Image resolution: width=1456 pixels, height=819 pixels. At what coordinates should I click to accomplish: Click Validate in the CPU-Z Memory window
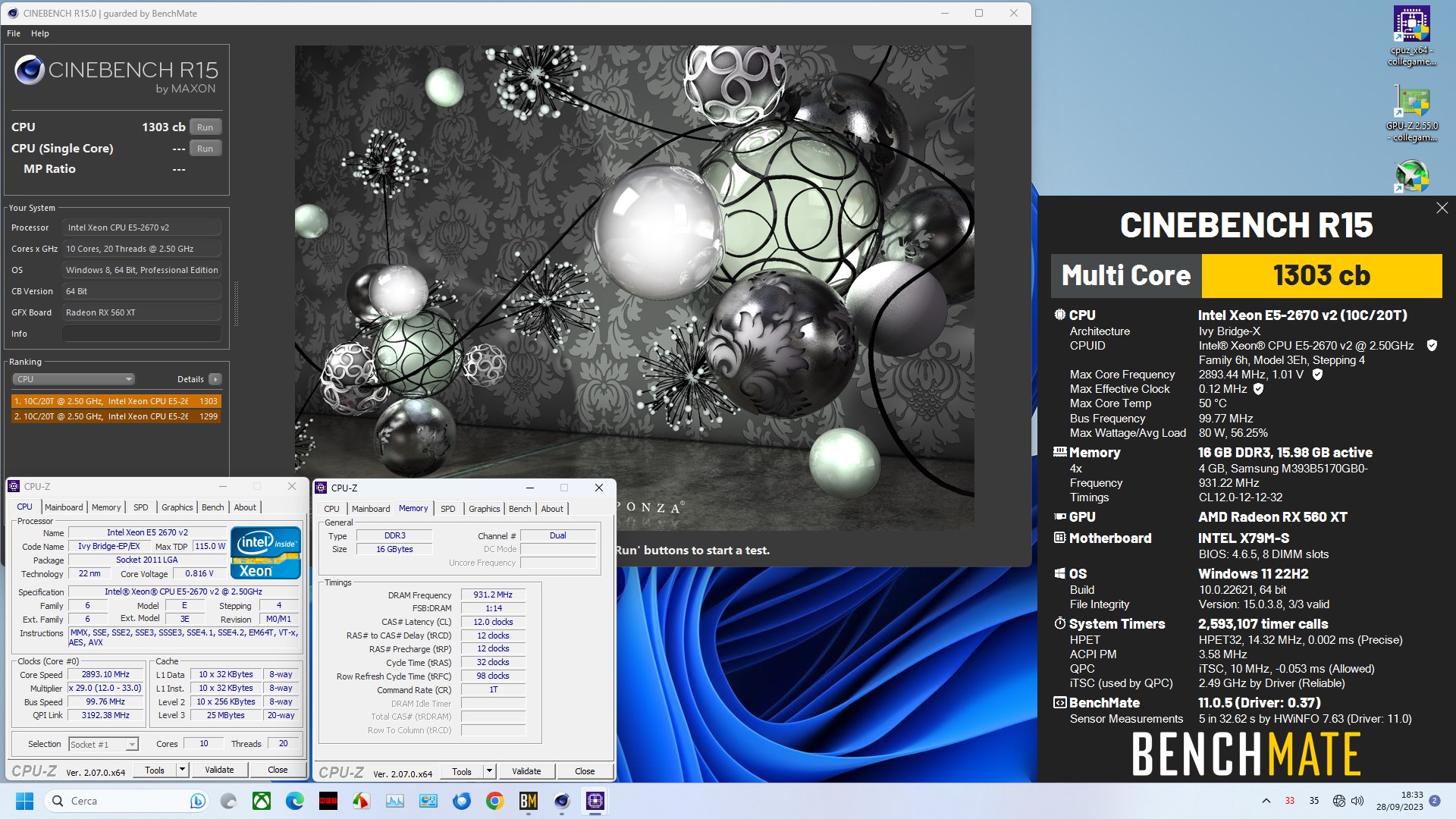coord(526,771)
